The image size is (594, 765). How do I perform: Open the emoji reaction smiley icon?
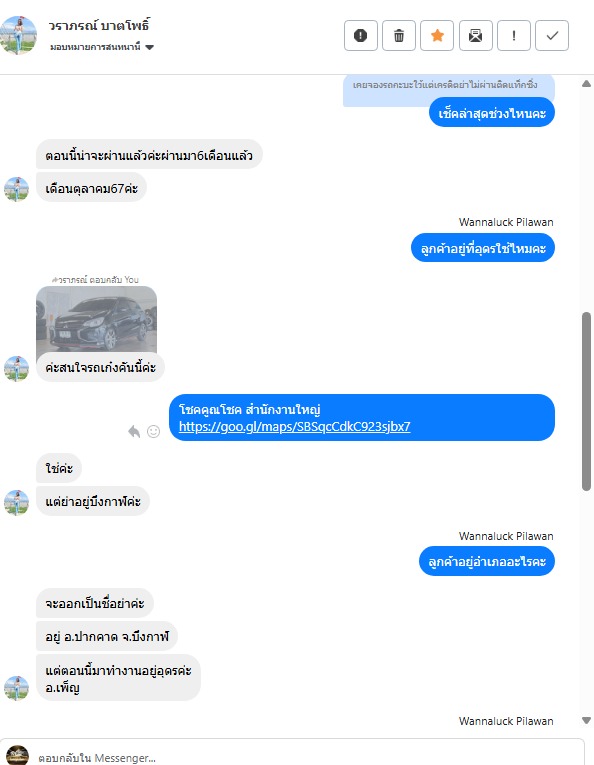[x=153, y=431]
